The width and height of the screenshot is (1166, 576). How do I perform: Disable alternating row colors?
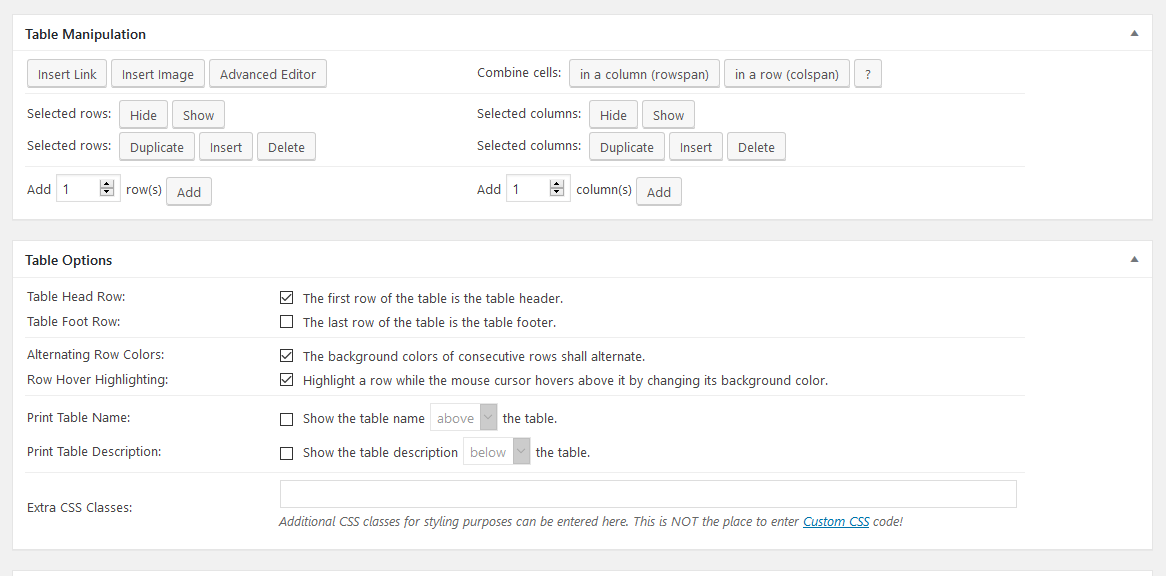click(287, 355)
